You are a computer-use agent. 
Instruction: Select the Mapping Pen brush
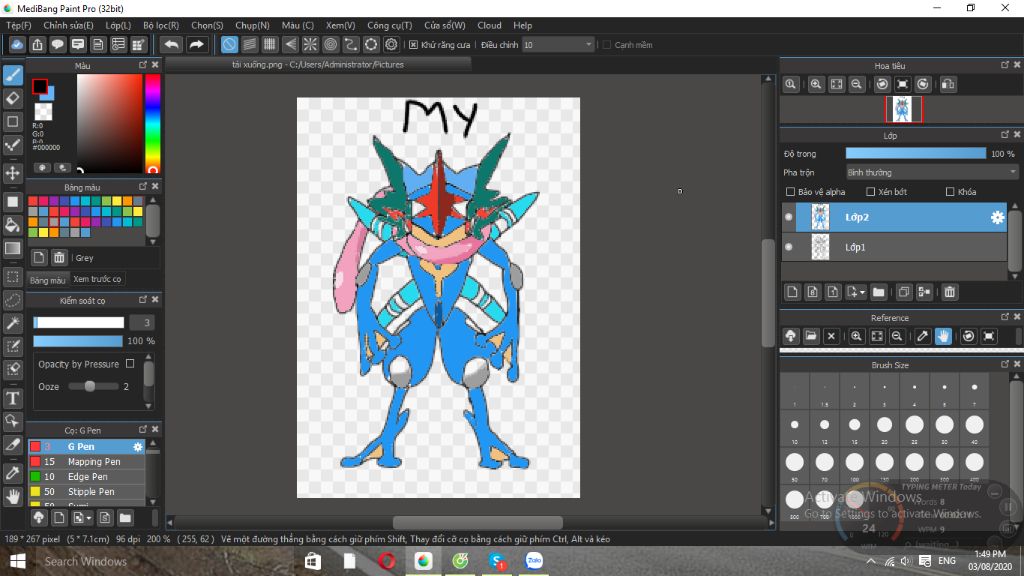click(x=93, y=462)
